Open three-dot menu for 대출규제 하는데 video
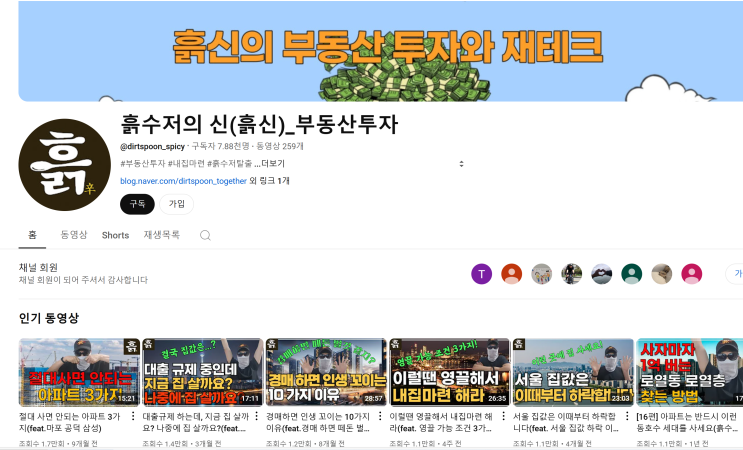This screenshot has height=450, width=743. (x=256, y=416)
